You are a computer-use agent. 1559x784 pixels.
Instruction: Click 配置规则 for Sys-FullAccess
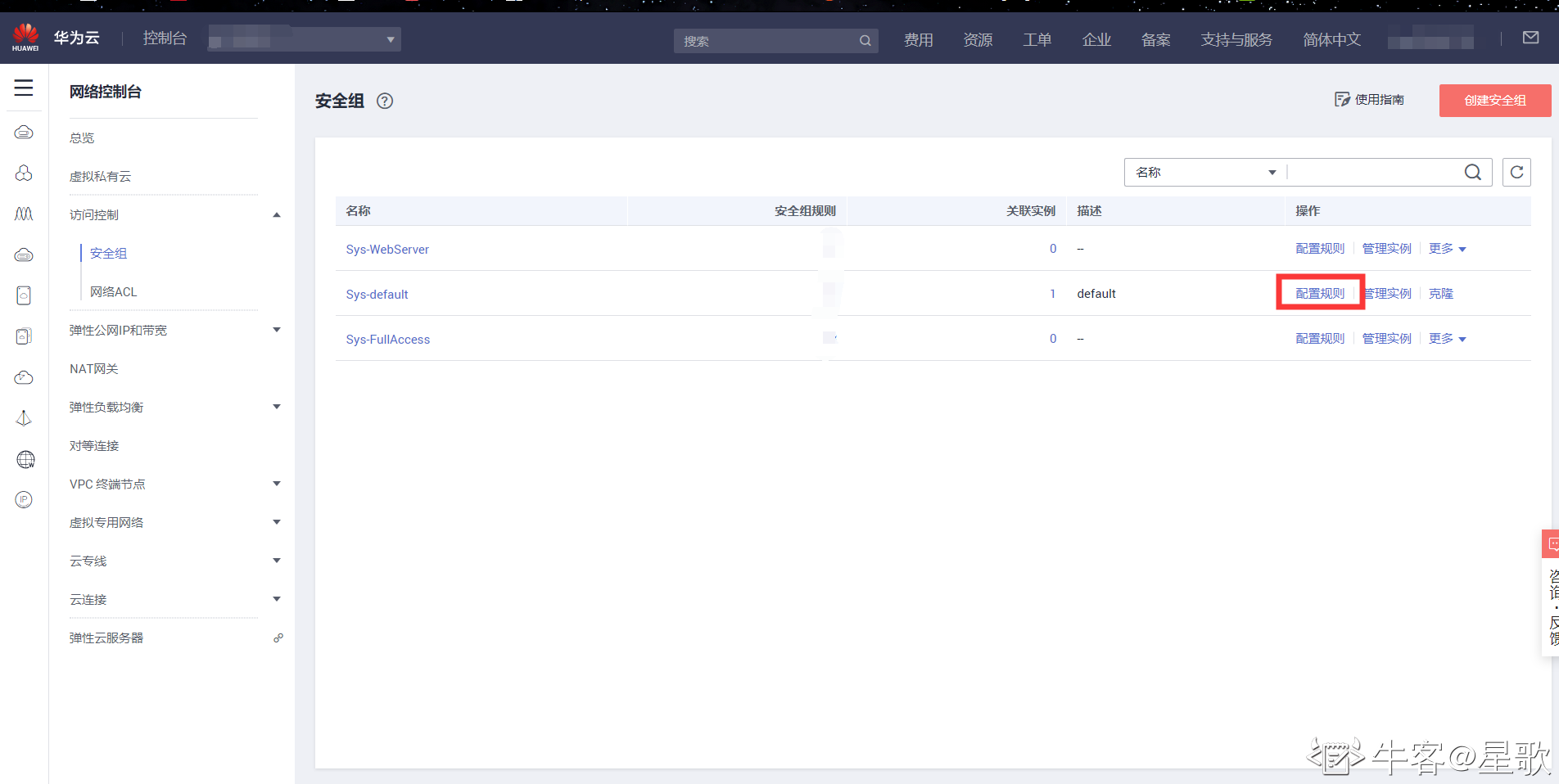pos(1320,339)
